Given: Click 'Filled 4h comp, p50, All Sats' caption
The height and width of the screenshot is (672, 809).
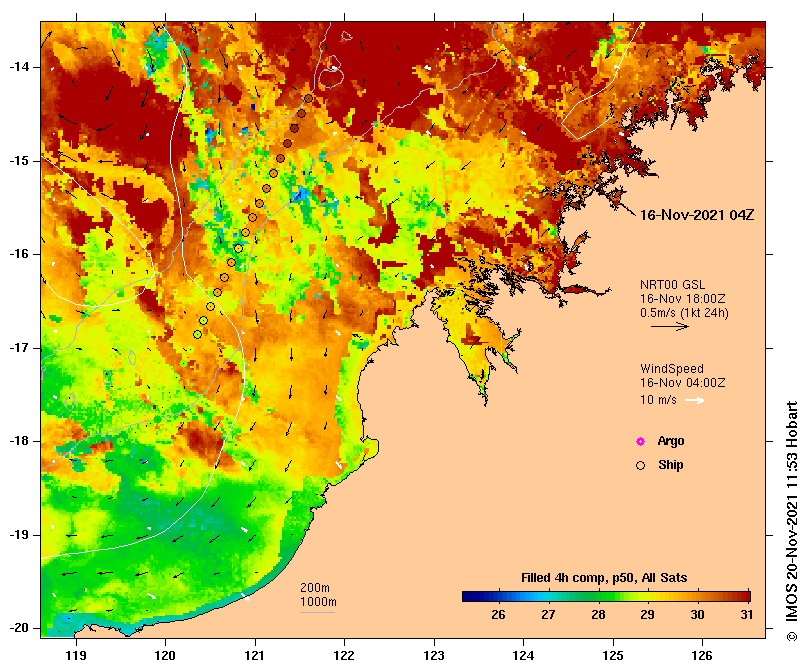Looking at the screenshot, I should [604, 578].
